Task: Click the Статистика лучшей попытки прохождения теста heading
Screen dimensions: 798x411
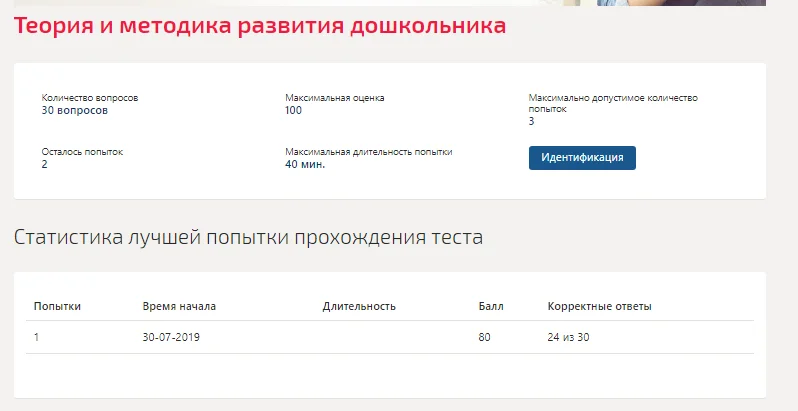Action: (x=248, y=237)
